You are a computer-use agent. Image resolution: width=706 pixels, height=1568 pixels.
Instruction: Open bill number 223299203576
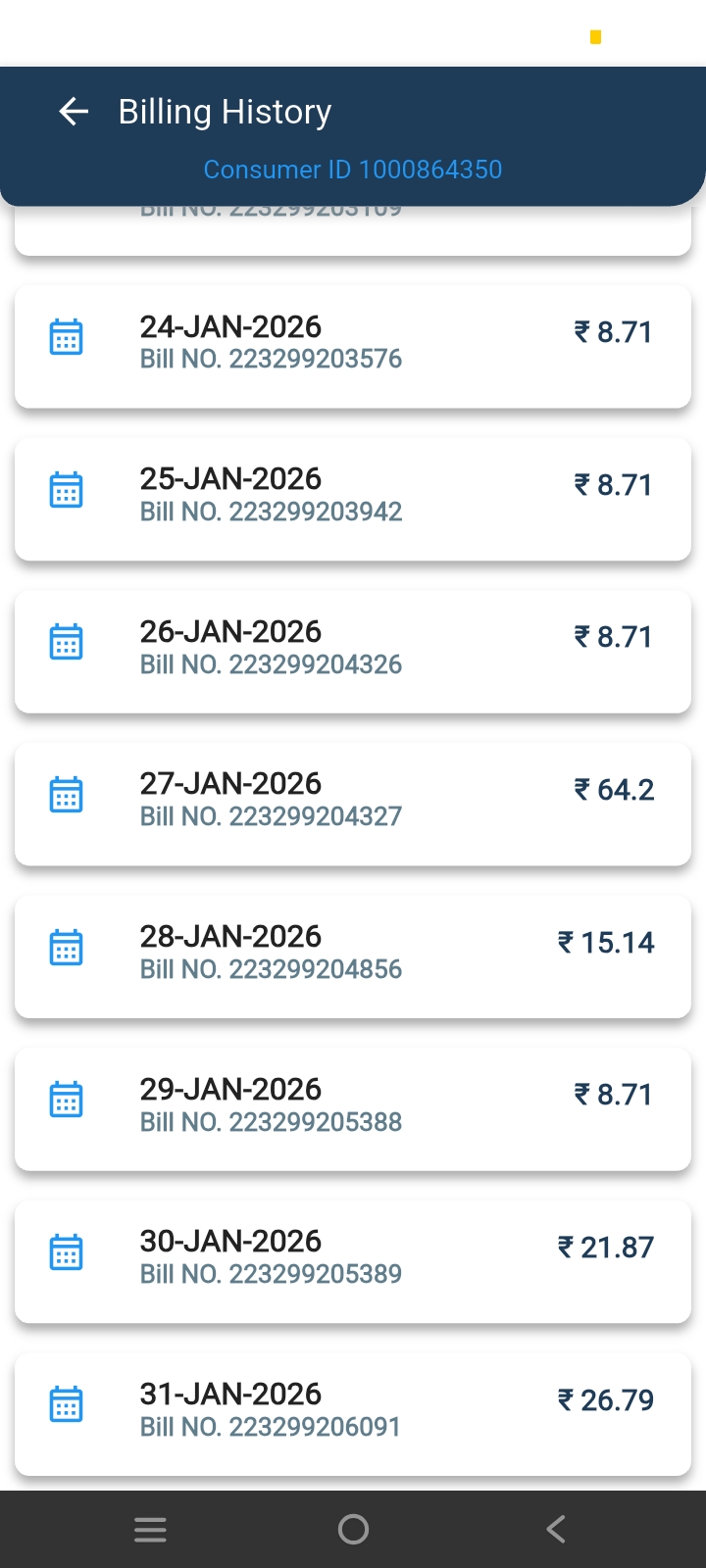coord(271,360)
